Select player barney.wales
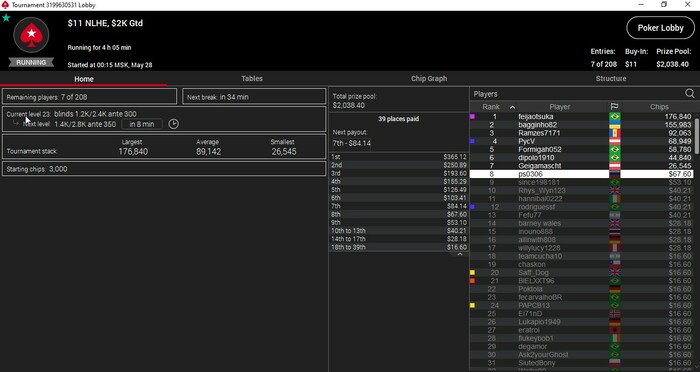The width and height of the screenshot is (700, 372). (582, 223)
